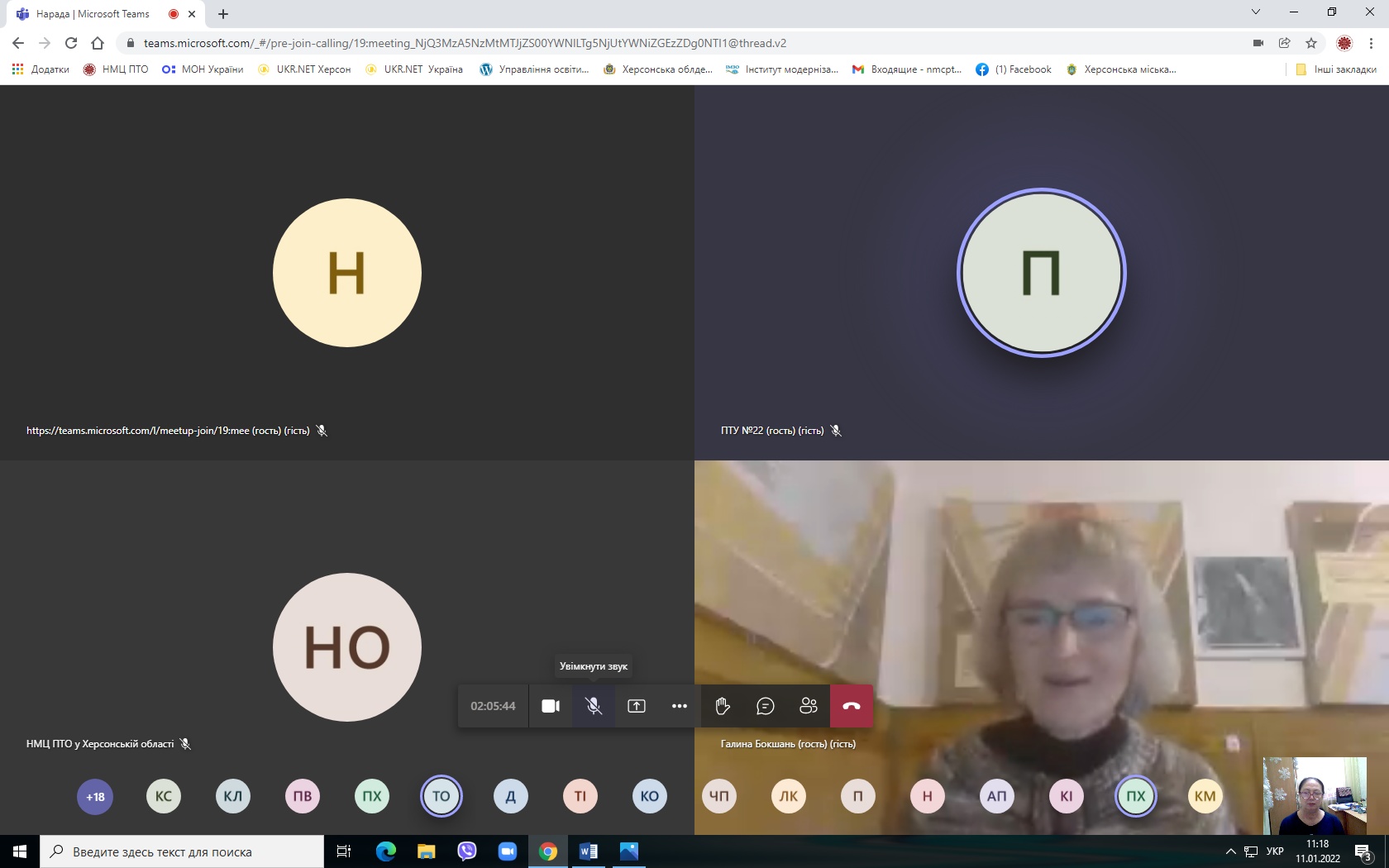Hang up the call with red button
Viewport: 1389px width, 868px height.
[852, 706]
